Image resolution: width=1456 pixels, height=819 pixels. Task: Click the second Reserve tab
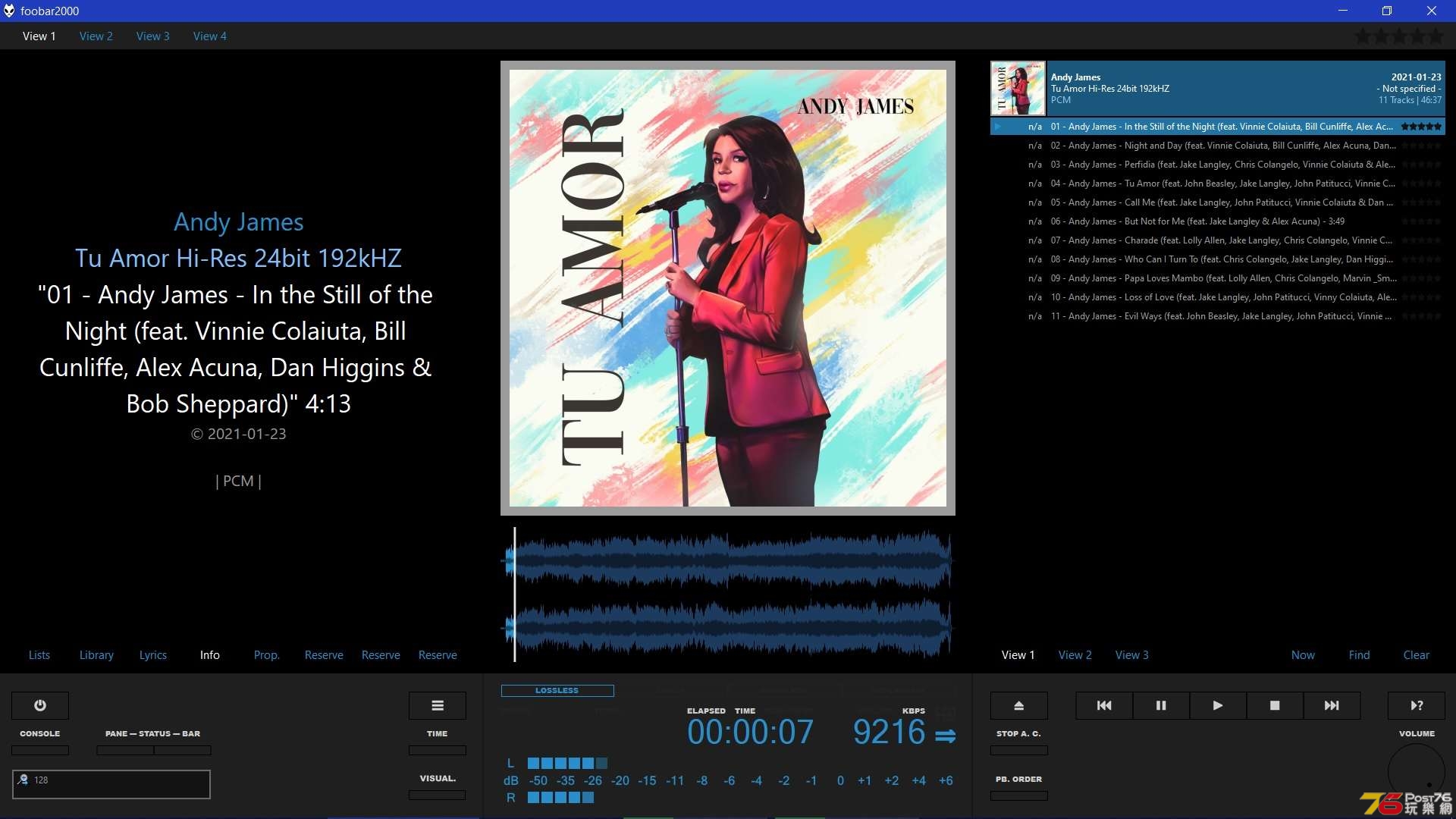381,654
